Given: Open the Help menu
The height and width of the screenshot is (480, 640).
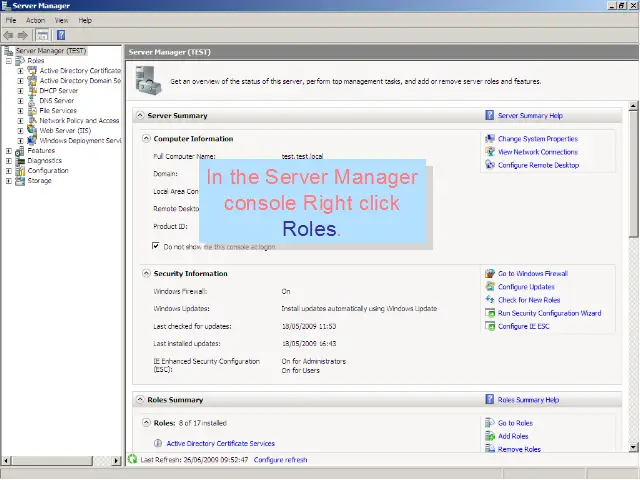Looking at the screenshot, I should [85, 20].
